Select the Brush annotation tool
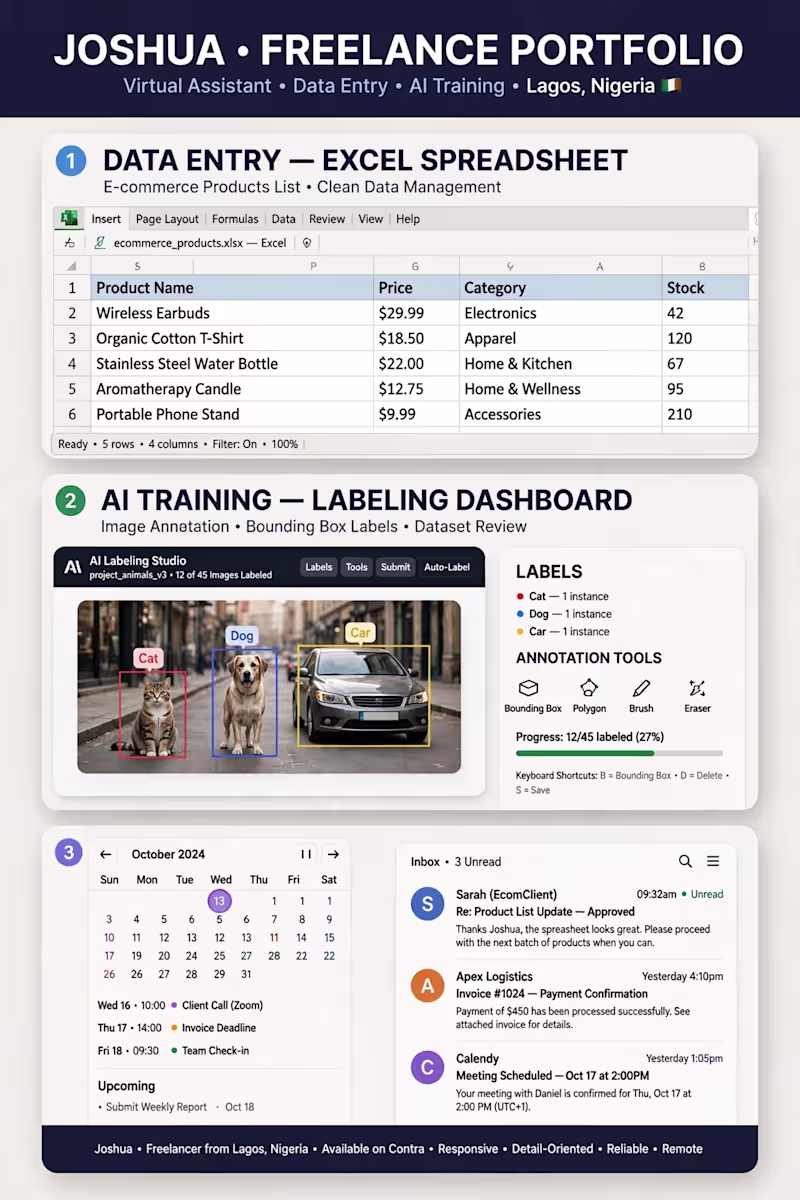 pos(641,696)
